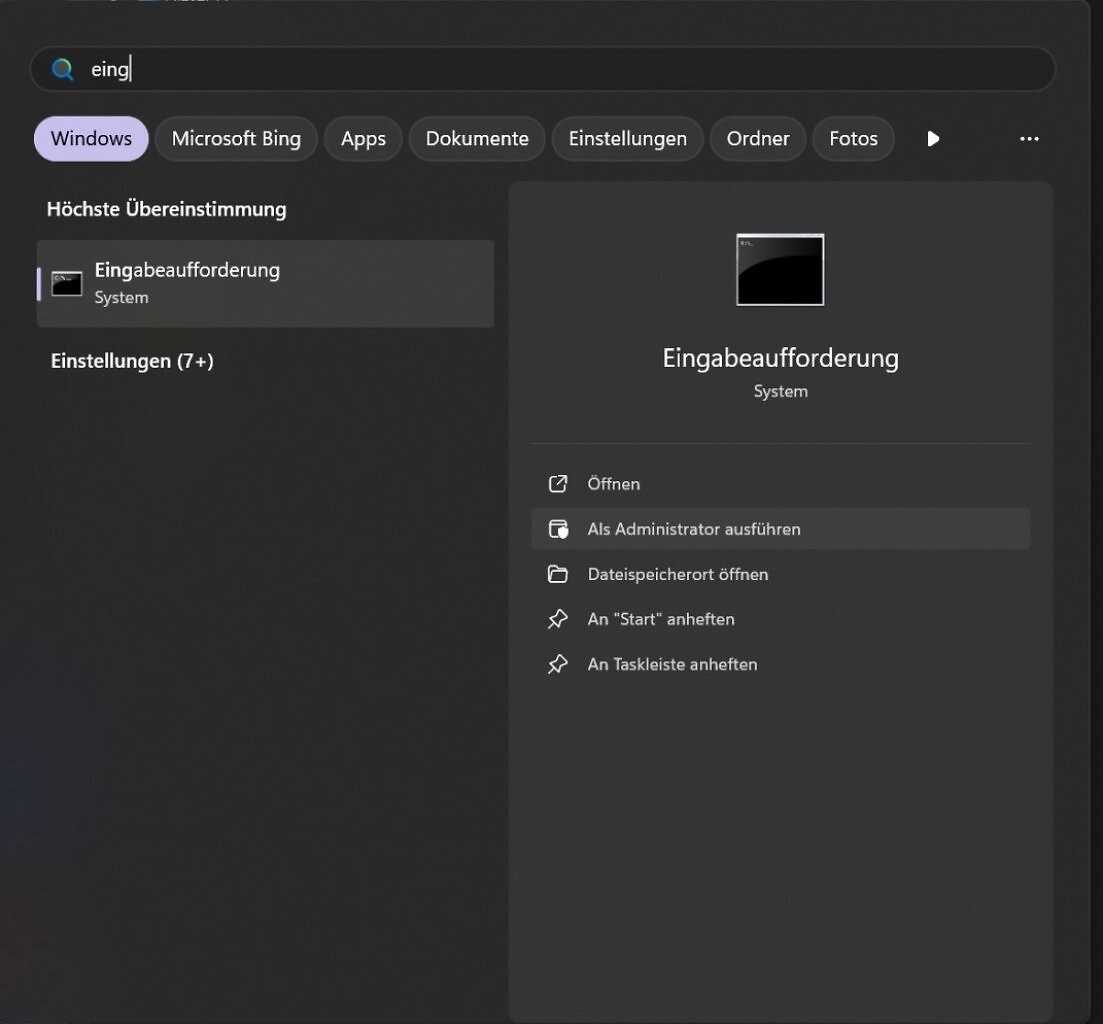Click into the search box containing "eing"
Image resolution: width=1103 pixels, height=1024 pixels.
point(542,69)
